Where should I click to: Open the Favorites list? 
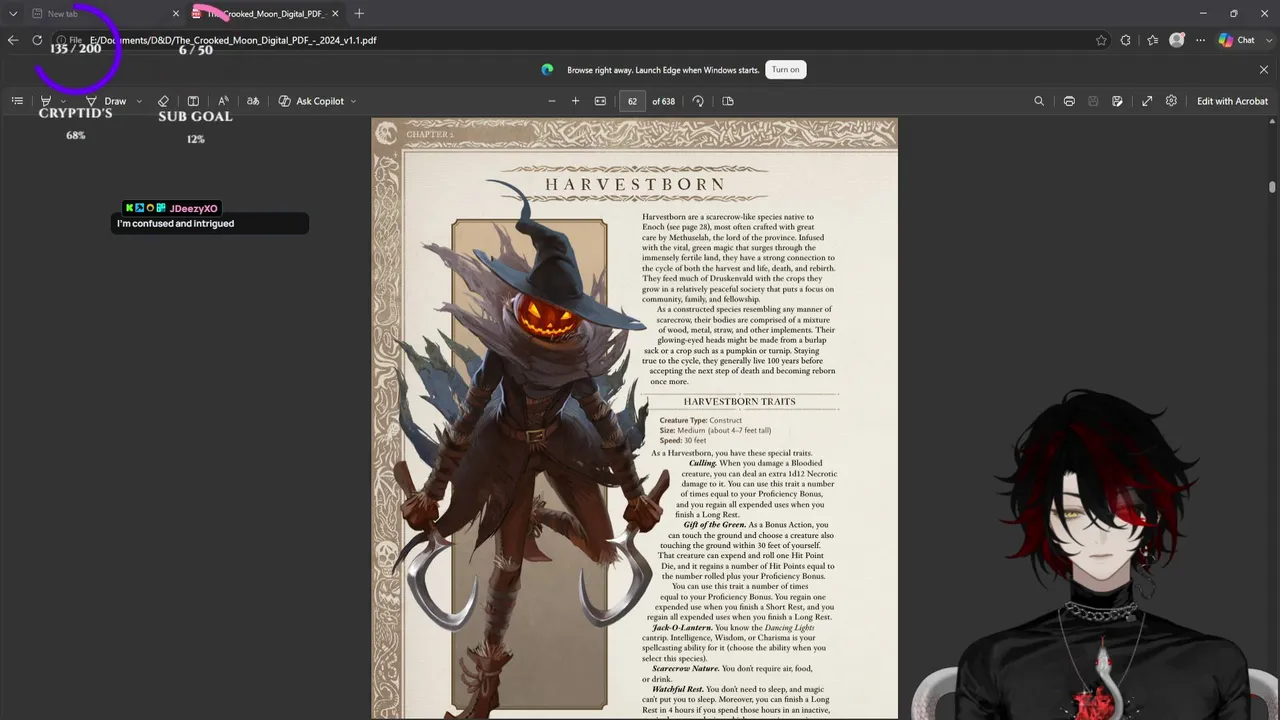1153,40
